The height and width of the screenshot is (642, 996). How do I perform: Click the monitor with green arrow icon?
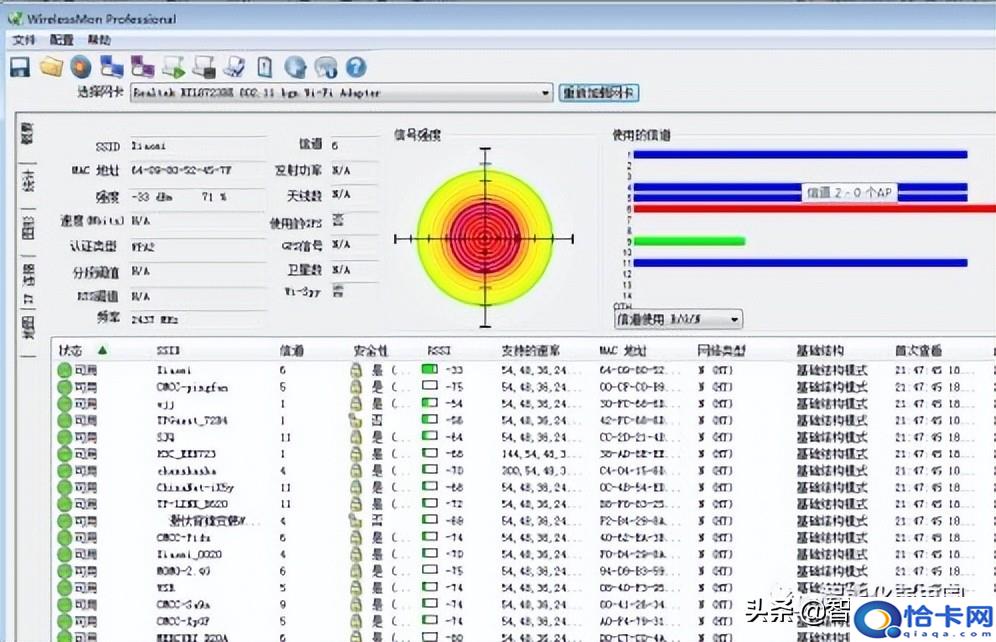pyautogui.click(x=174, y=67)
